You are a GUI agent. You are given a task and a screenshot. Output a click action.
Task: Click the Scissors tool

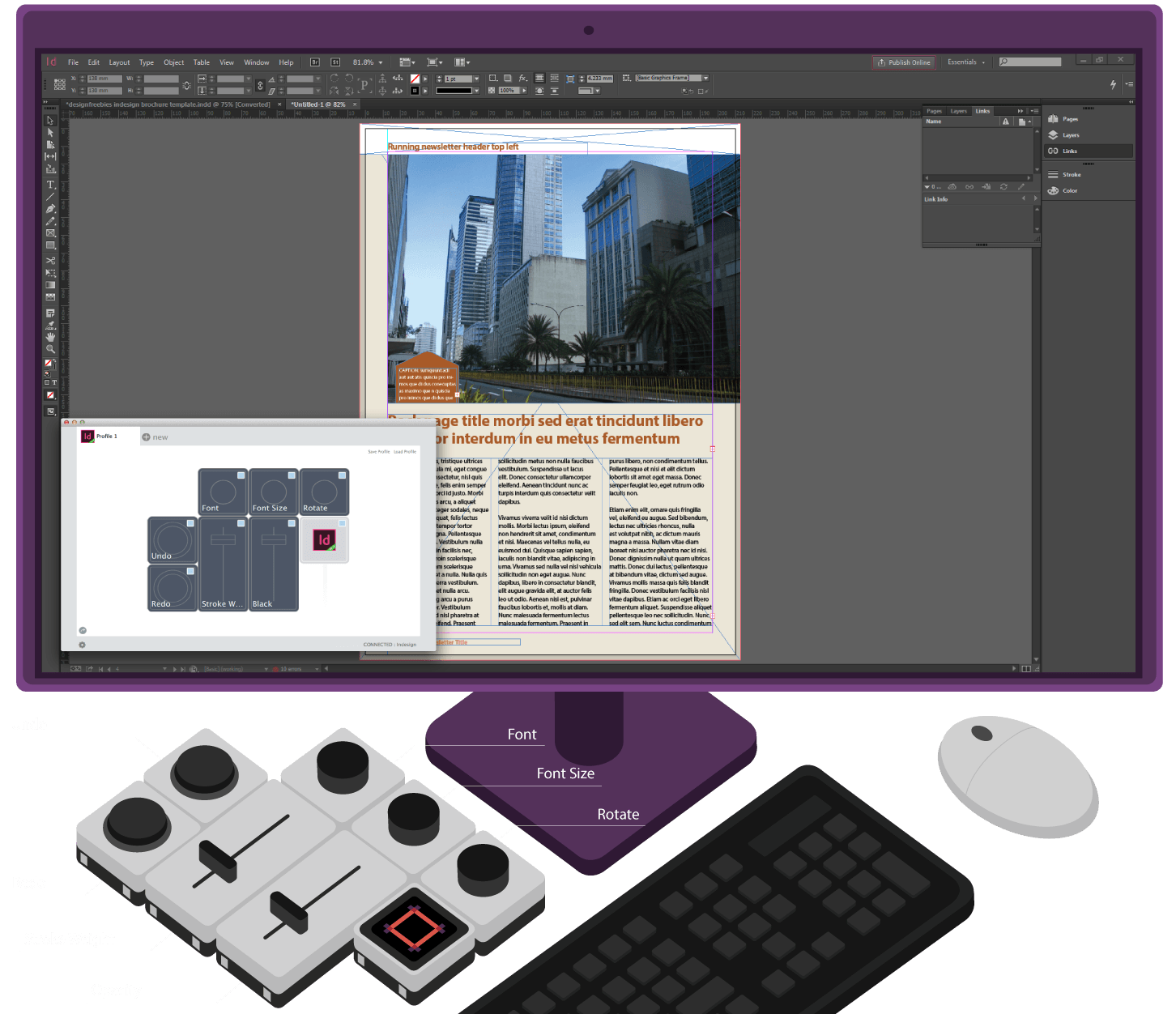click(50, 261)
